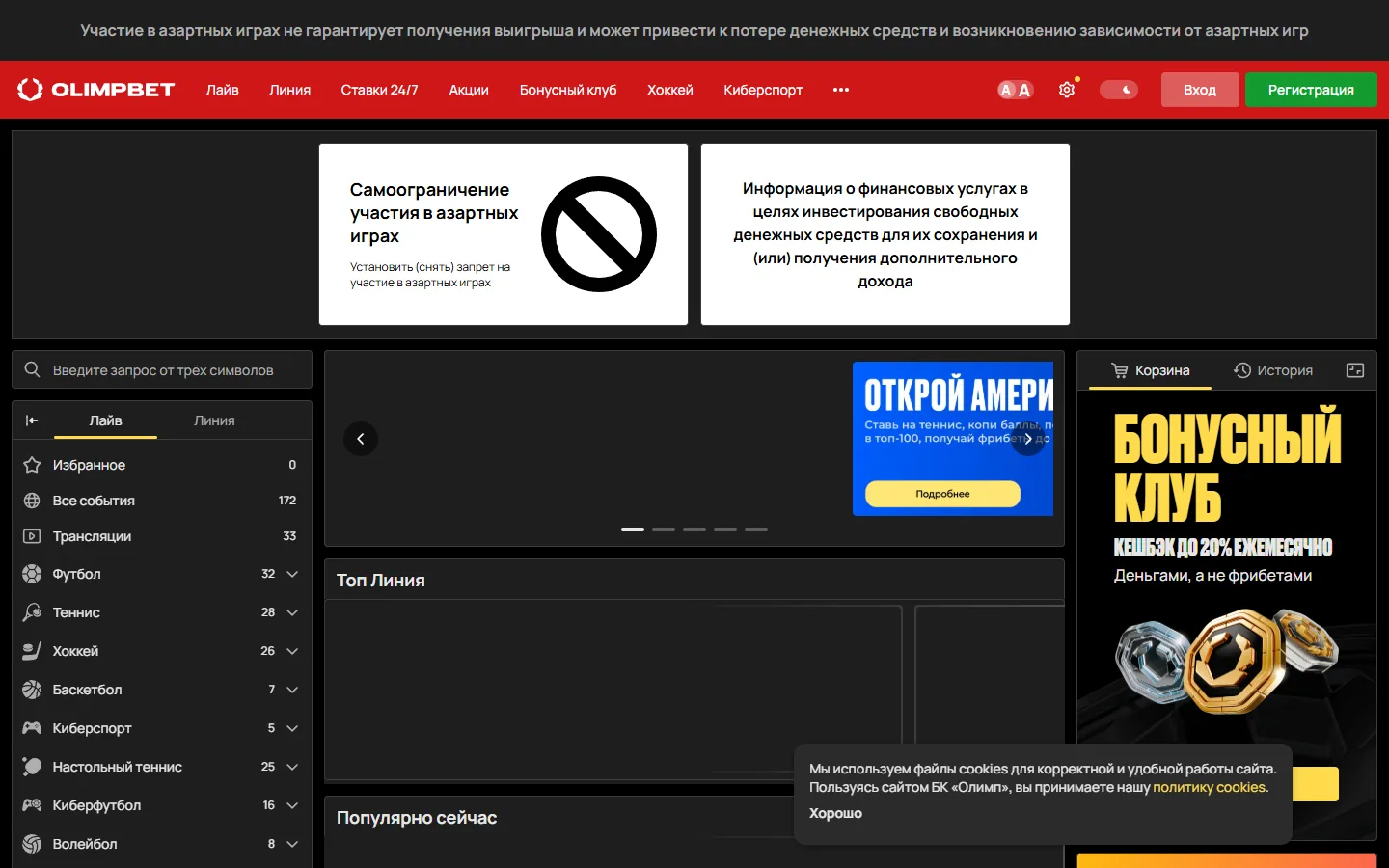
Task: Click the Избранное star icon
Action: 32,465
